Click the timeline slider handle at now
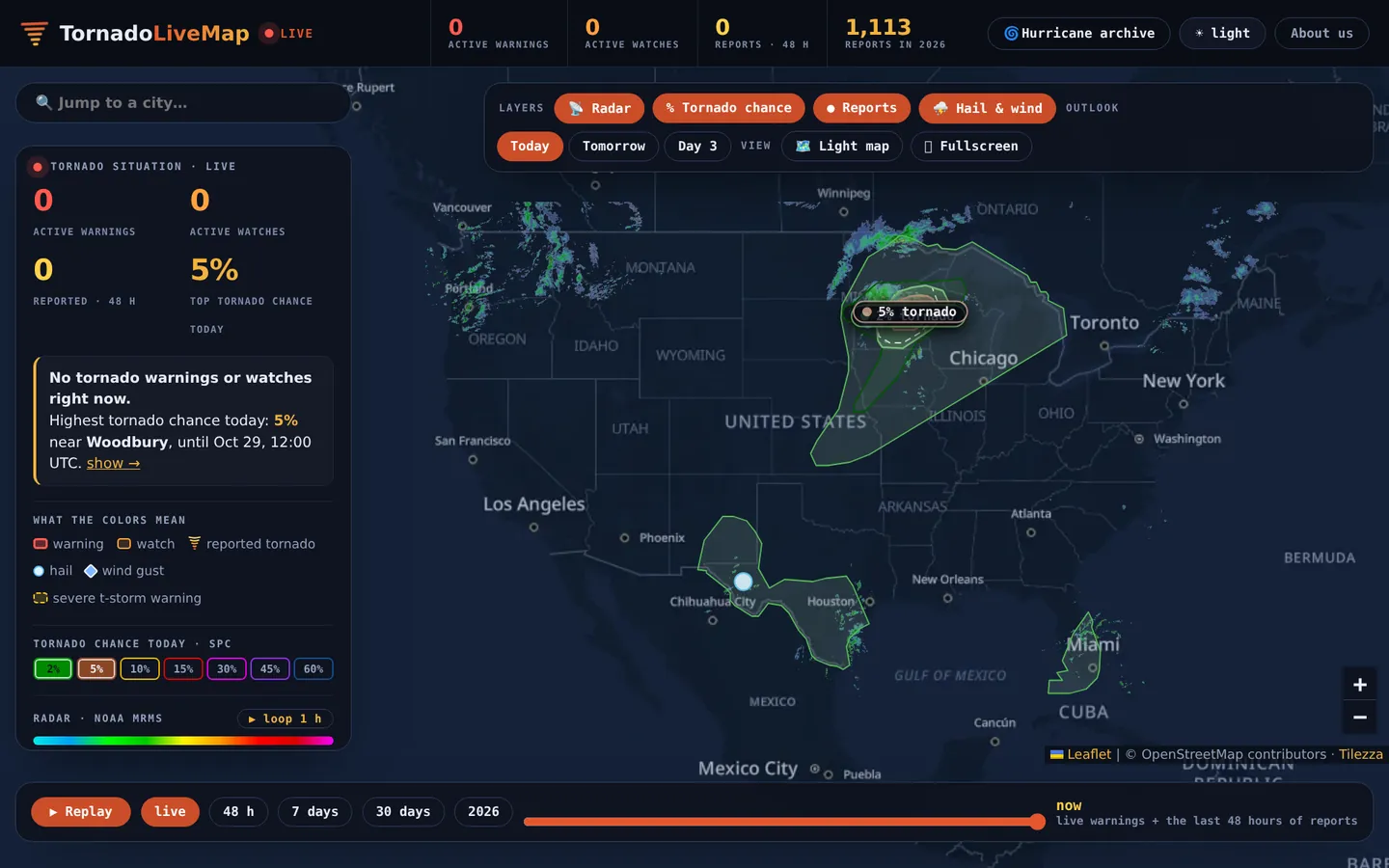This screenshot has width=1389, height=868. click(1037, 822)
